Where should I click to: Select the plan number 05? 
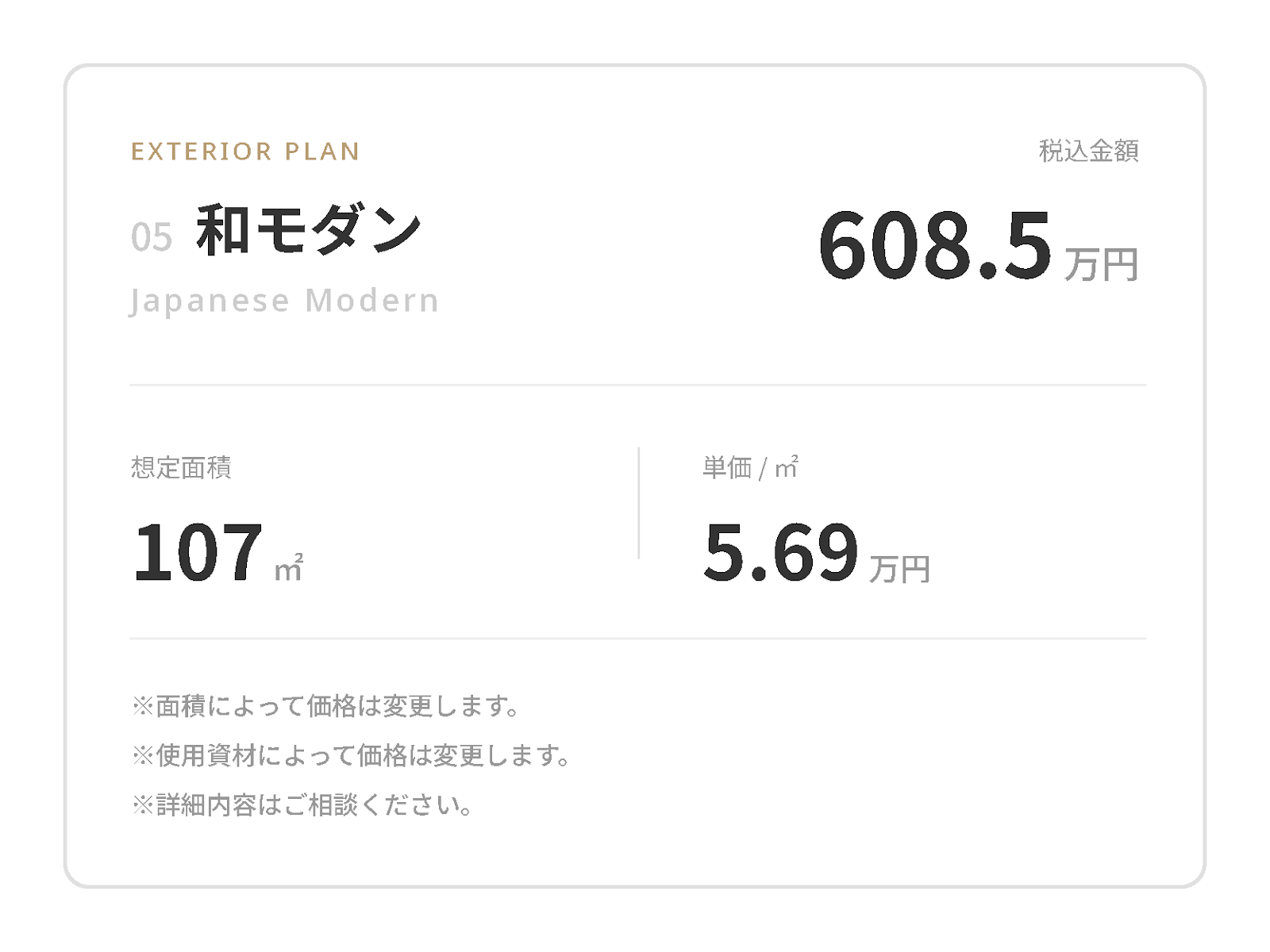(x=152, y=237)
